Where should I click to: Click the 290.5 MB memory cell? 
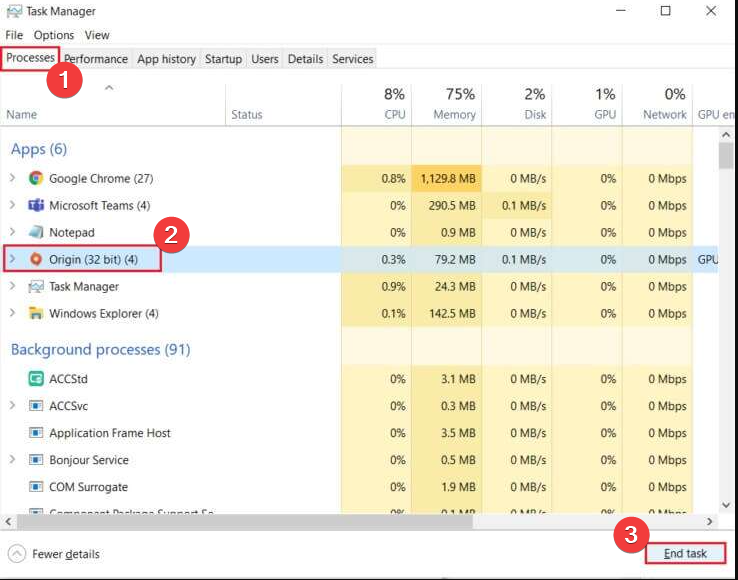click(447, 205)
